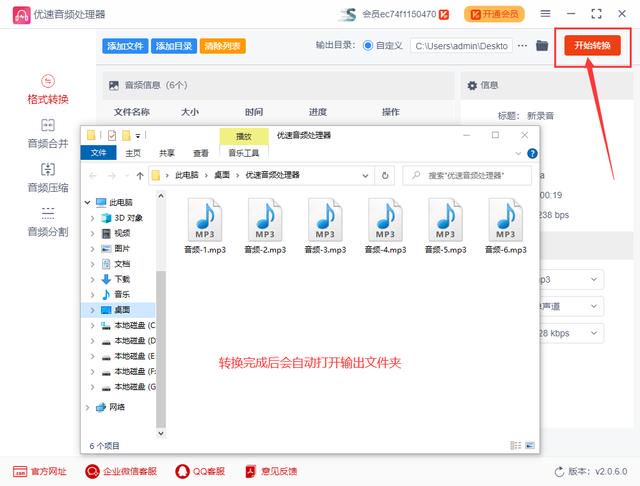Click the 添加目录 add folder button
640x486 pixels.
pos(174,46)
